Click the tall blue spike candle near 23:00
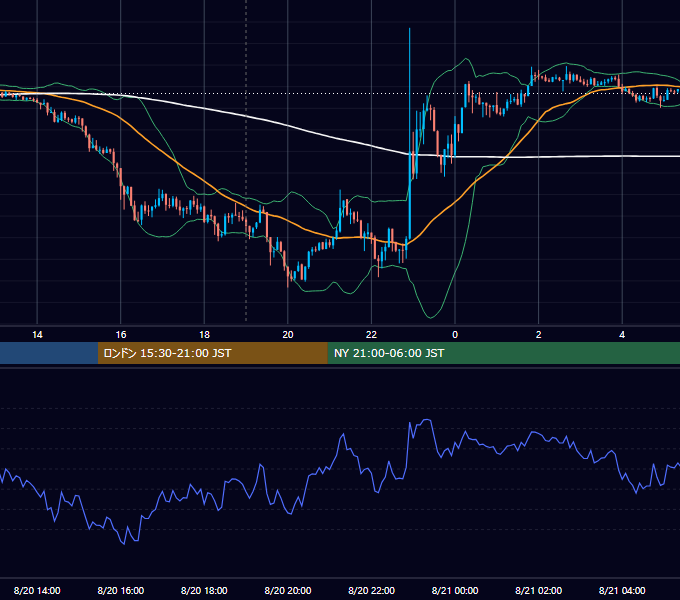 [409, 134]
